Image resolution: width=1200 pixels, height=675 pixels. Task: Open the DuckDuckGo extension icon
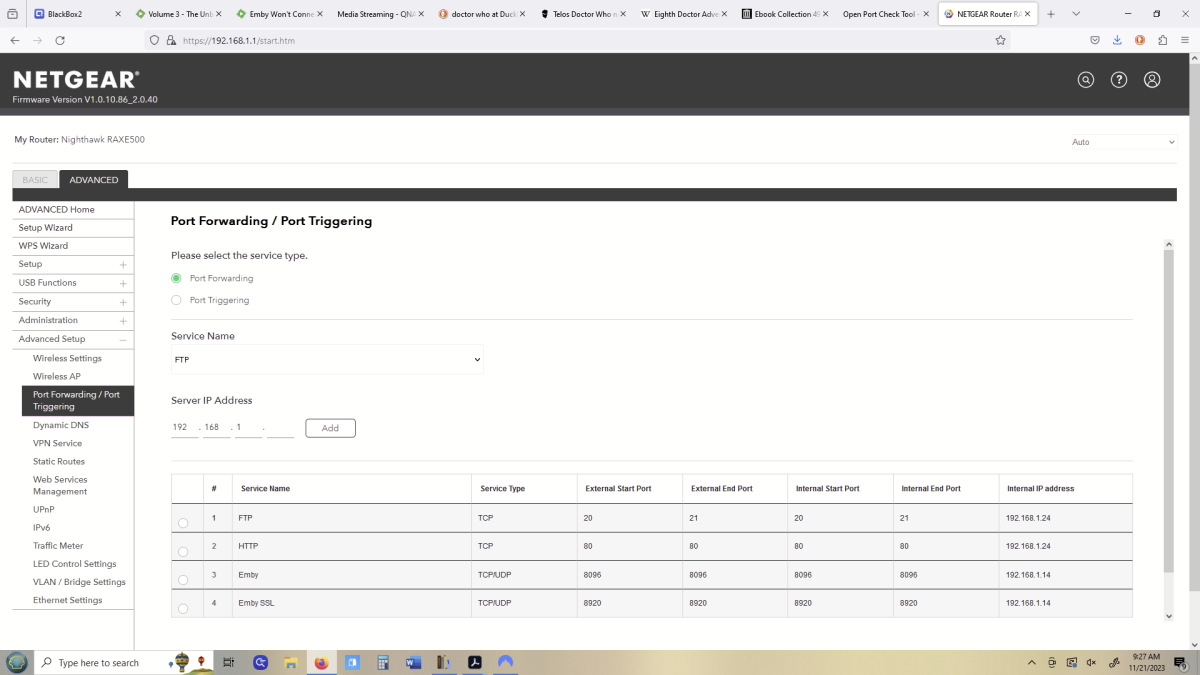point(1139,40)
